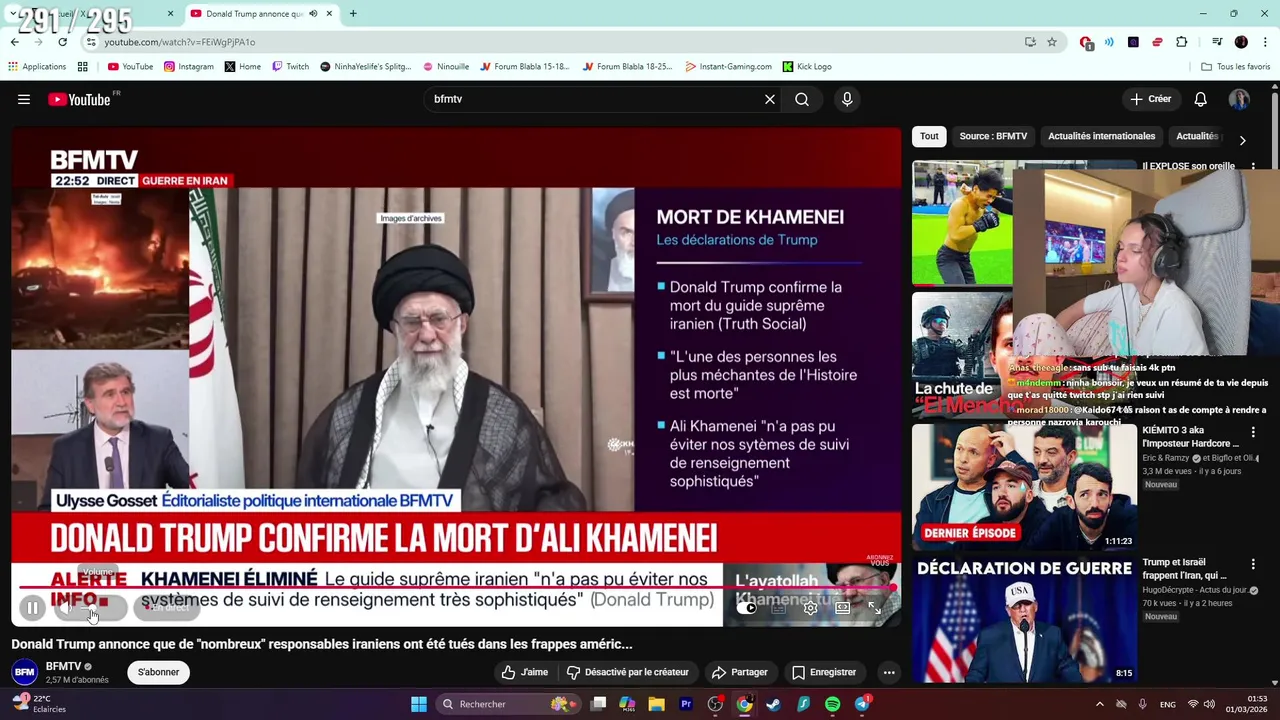Image resolution: width=1280 pixels, height=720 pixels.
Task: Open player settings gear
Action: coord(811,607)
